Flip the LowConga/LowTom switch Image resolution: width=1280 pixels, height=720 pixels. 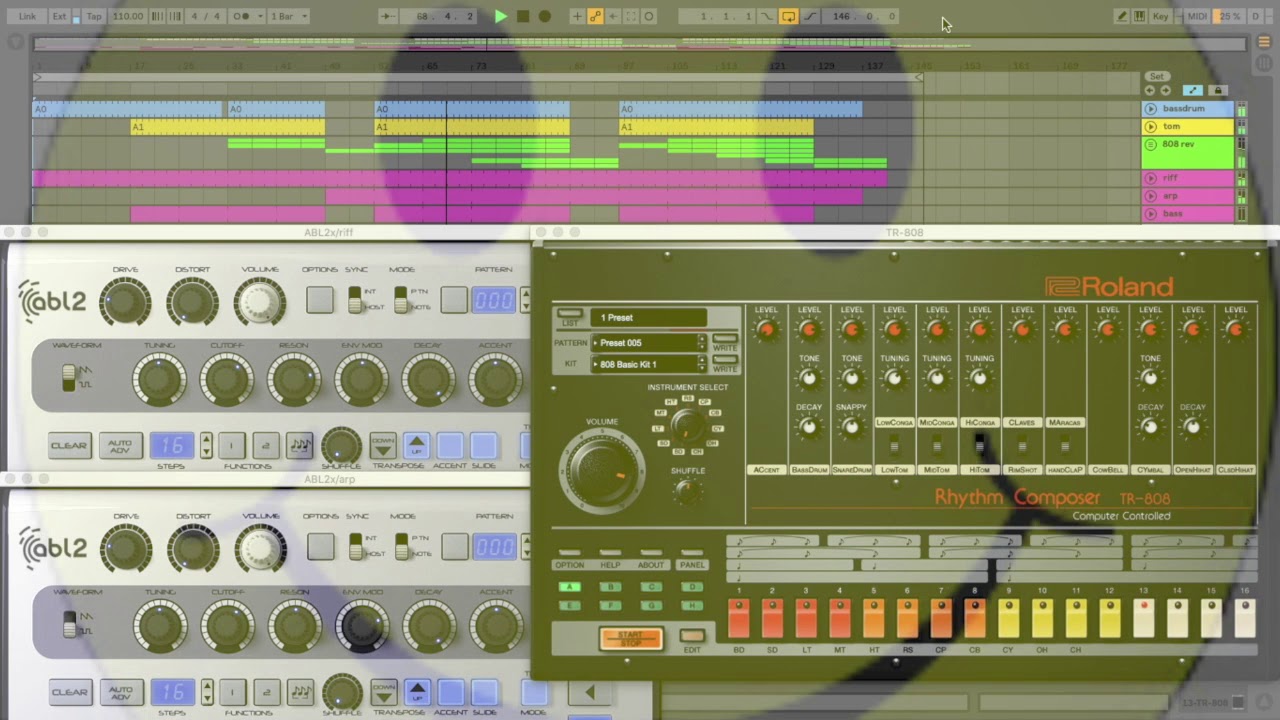click(x=895, y=446)
